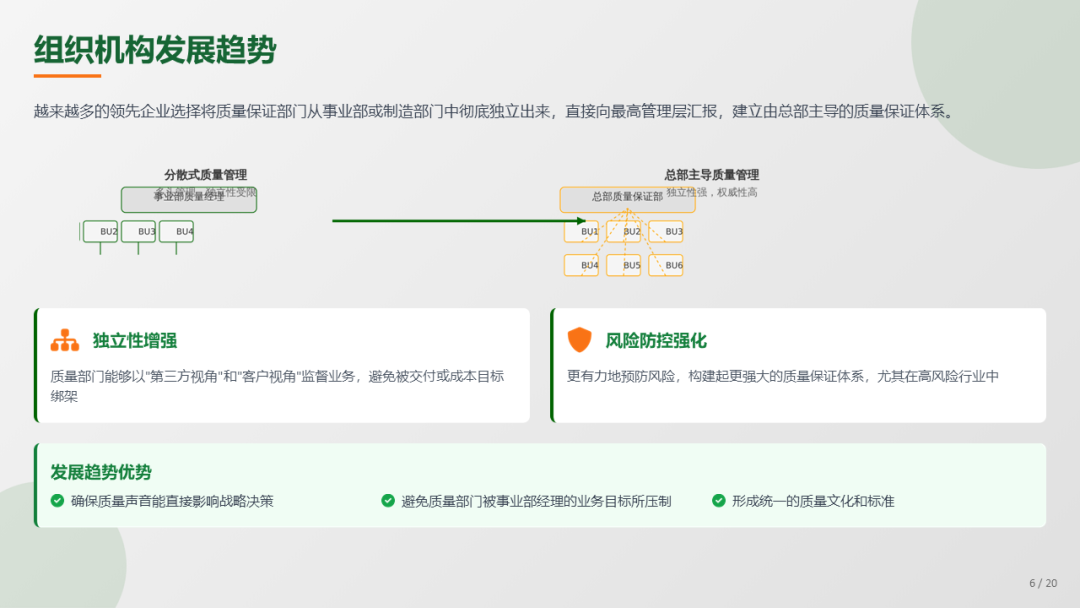The image size is (1080, 608).
Task: Click the 总部主导质量管理 diagram heading
Action: 711,175
